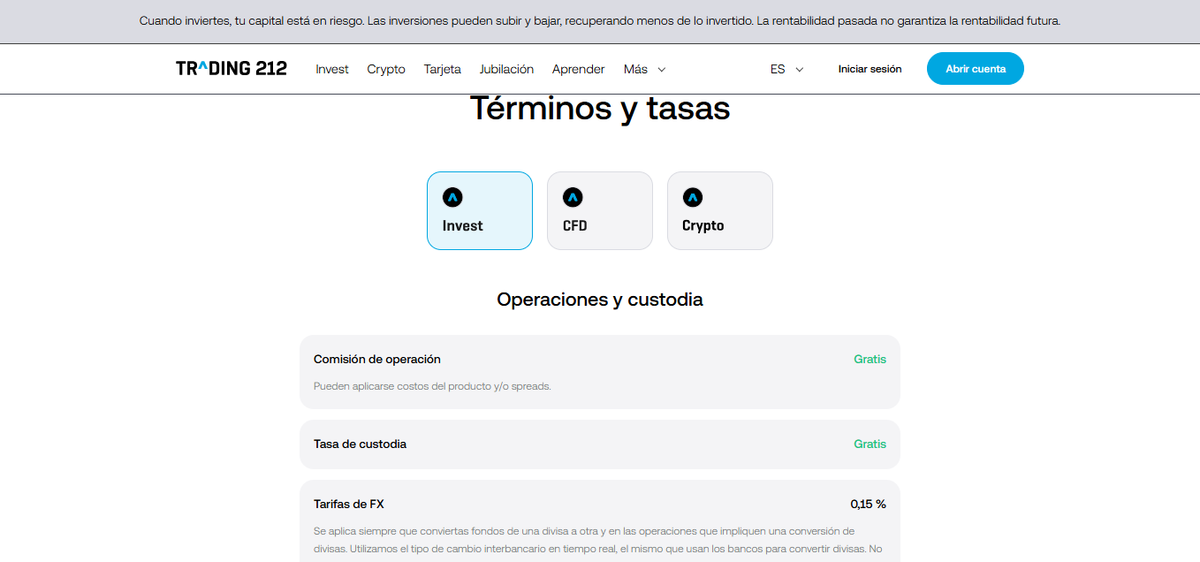The height and width of the screenshot is (562, 1200).
Task: Select the Crypto terms tab card
Action: point(720,211)
